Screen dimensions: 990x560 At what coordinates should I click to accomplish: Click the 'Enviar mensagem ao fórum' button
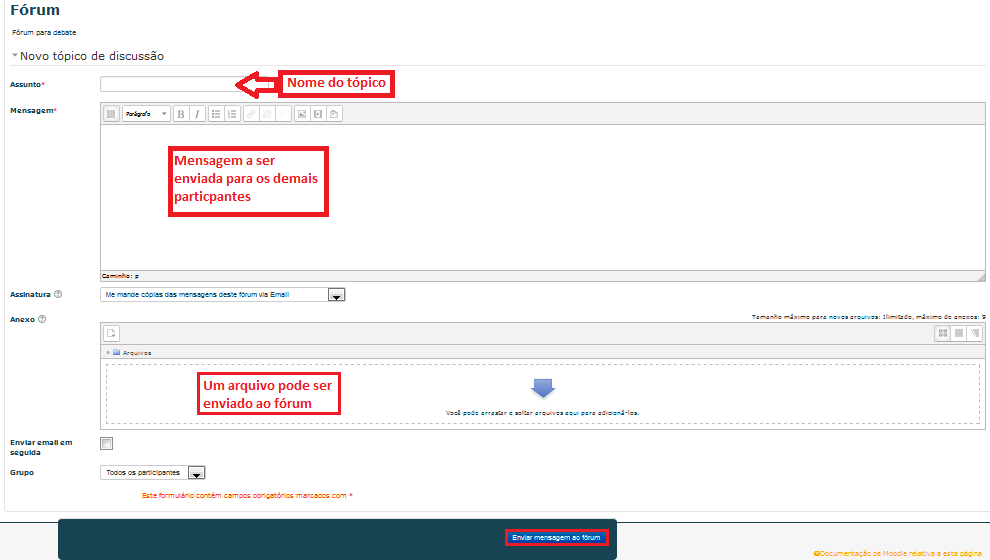click(x=556, y=537)
